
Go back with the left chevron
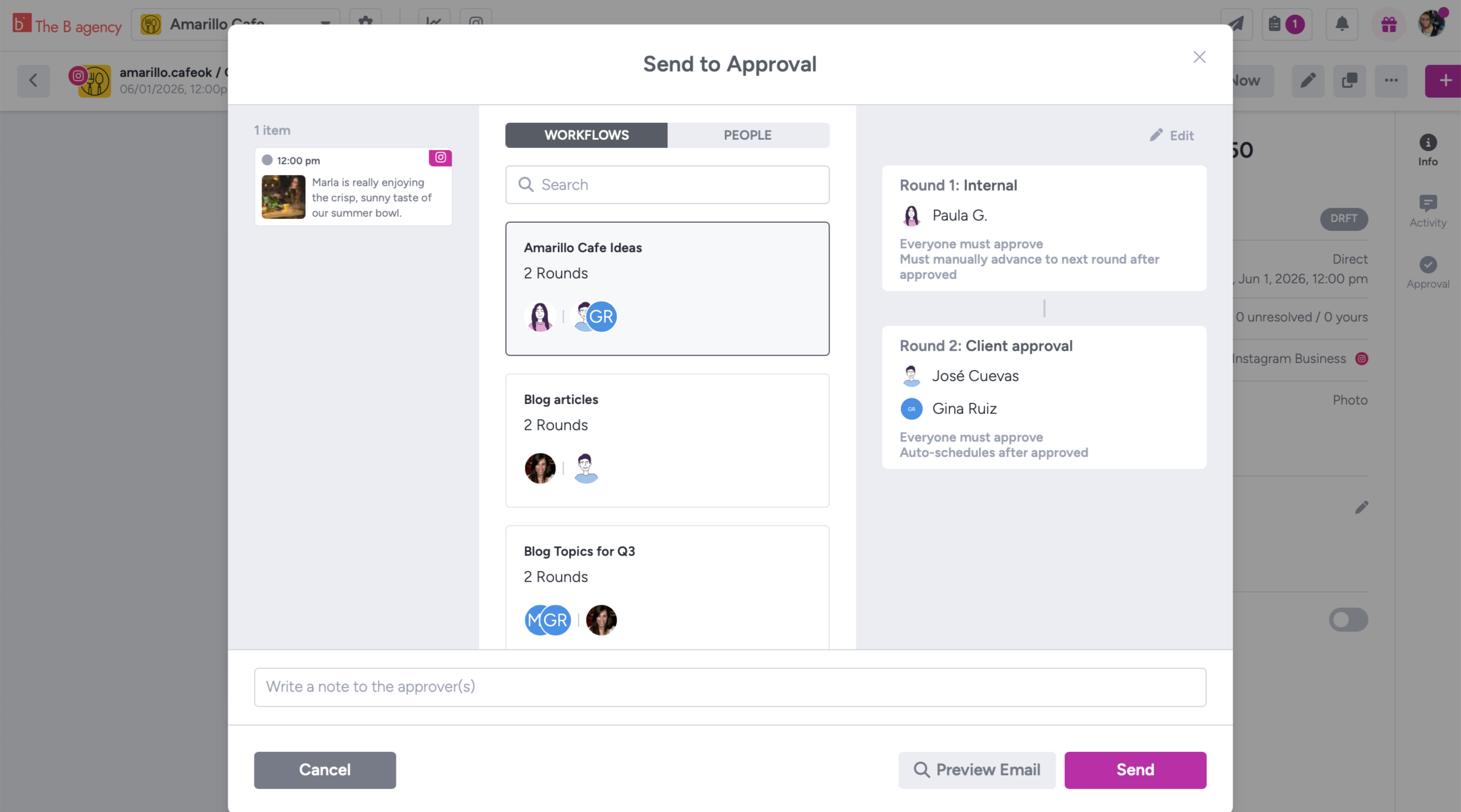click(33, 80)
